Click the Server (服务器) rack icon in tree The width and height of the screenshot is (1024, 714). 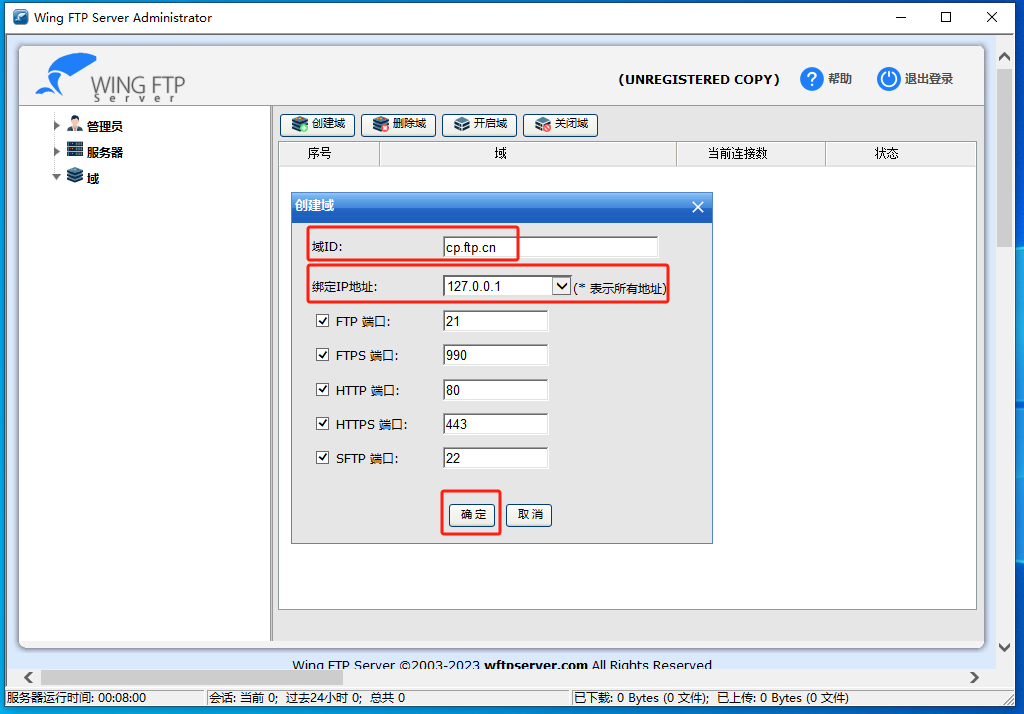tap(75, 150)
